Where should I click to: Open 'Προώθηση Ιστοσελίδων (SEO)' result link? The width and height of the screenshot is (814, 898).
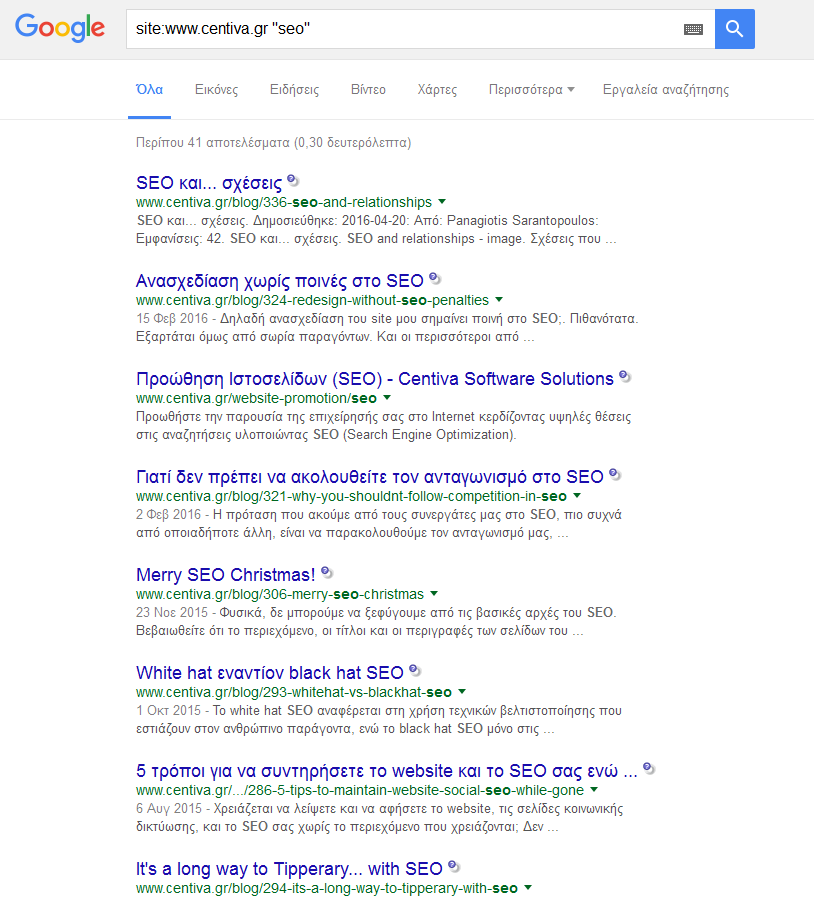coord(375,379)
